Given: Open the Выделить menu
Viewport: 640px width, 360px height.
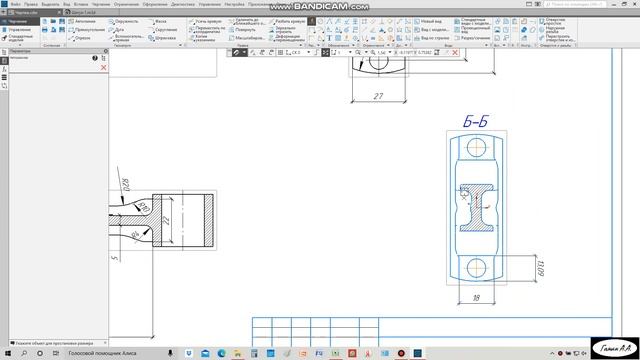Looking at the screenshot, I should (50, 4).
